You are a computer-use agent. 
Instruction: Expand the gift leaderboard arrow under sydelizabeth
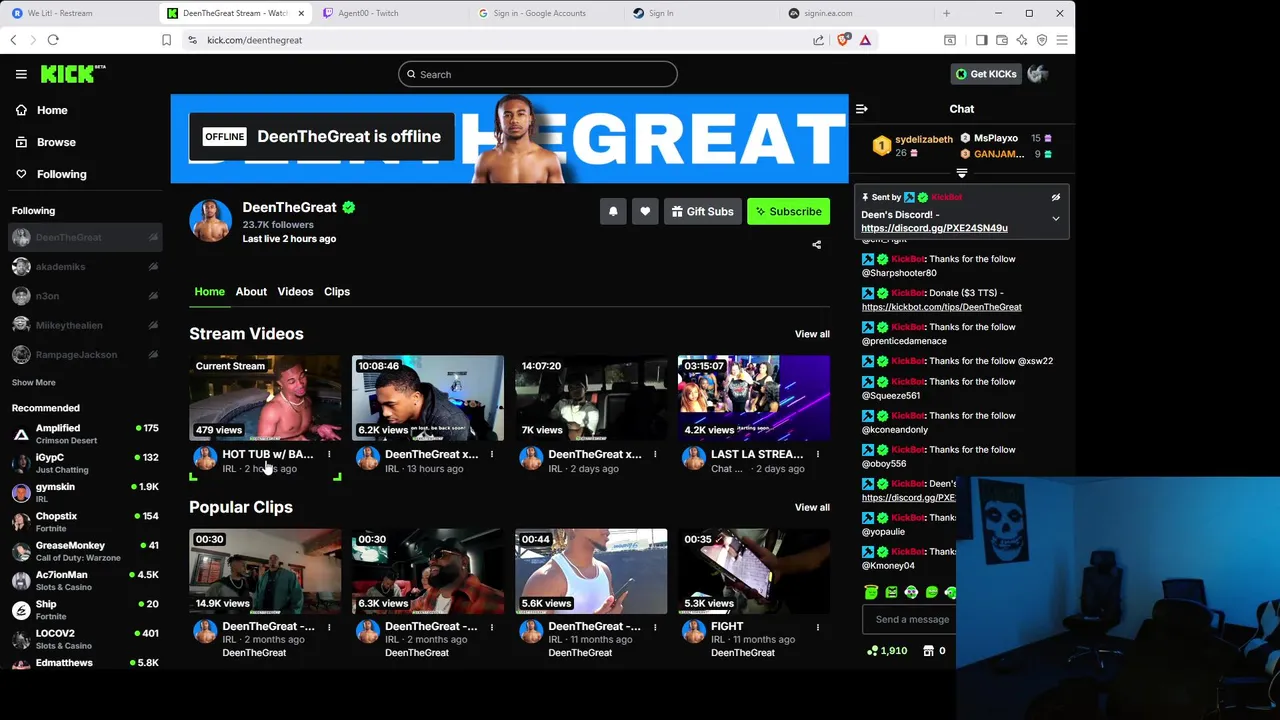coord(961,173)
